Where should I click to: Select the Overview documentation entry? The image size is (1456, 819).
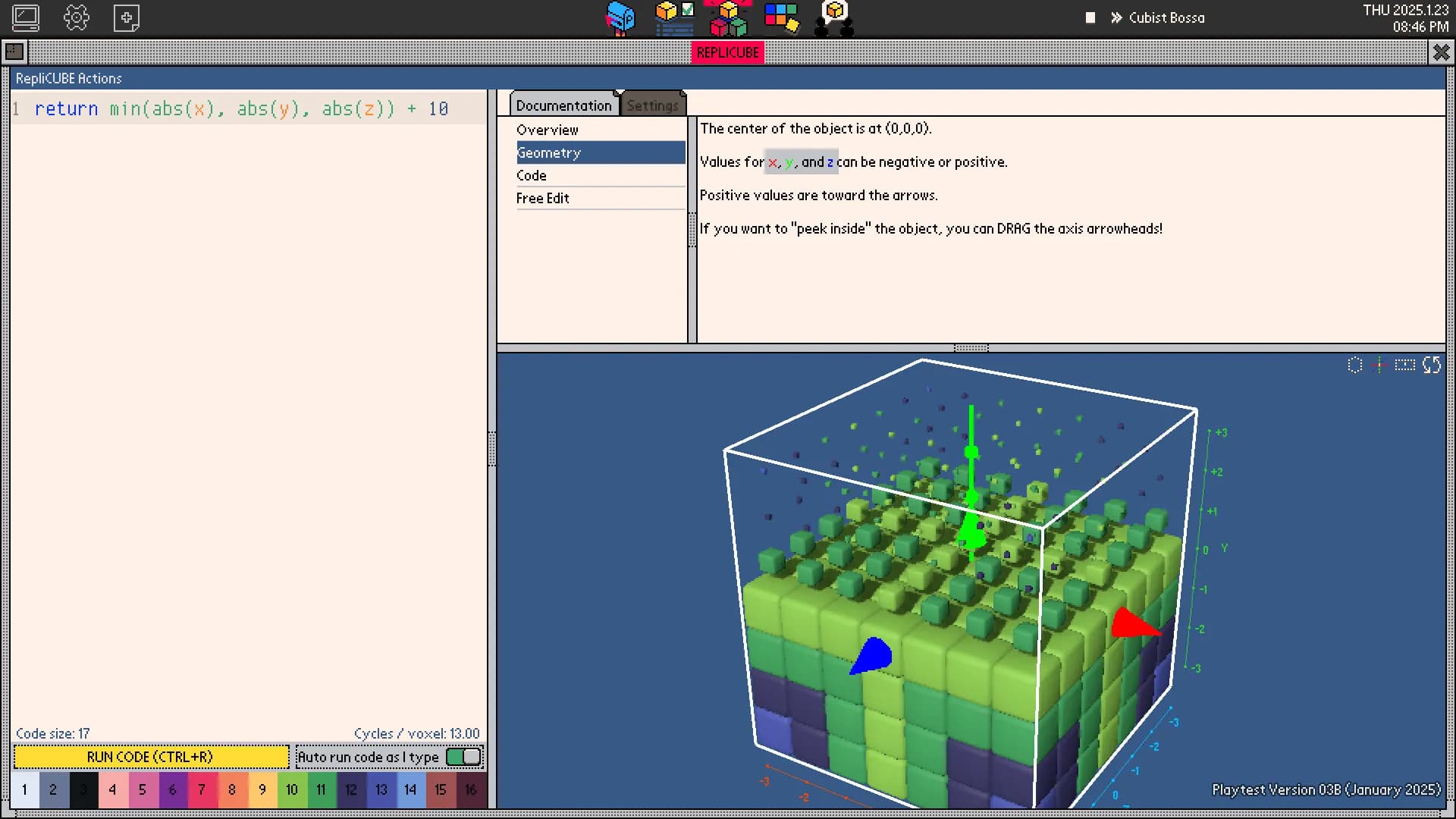[548, 130]
